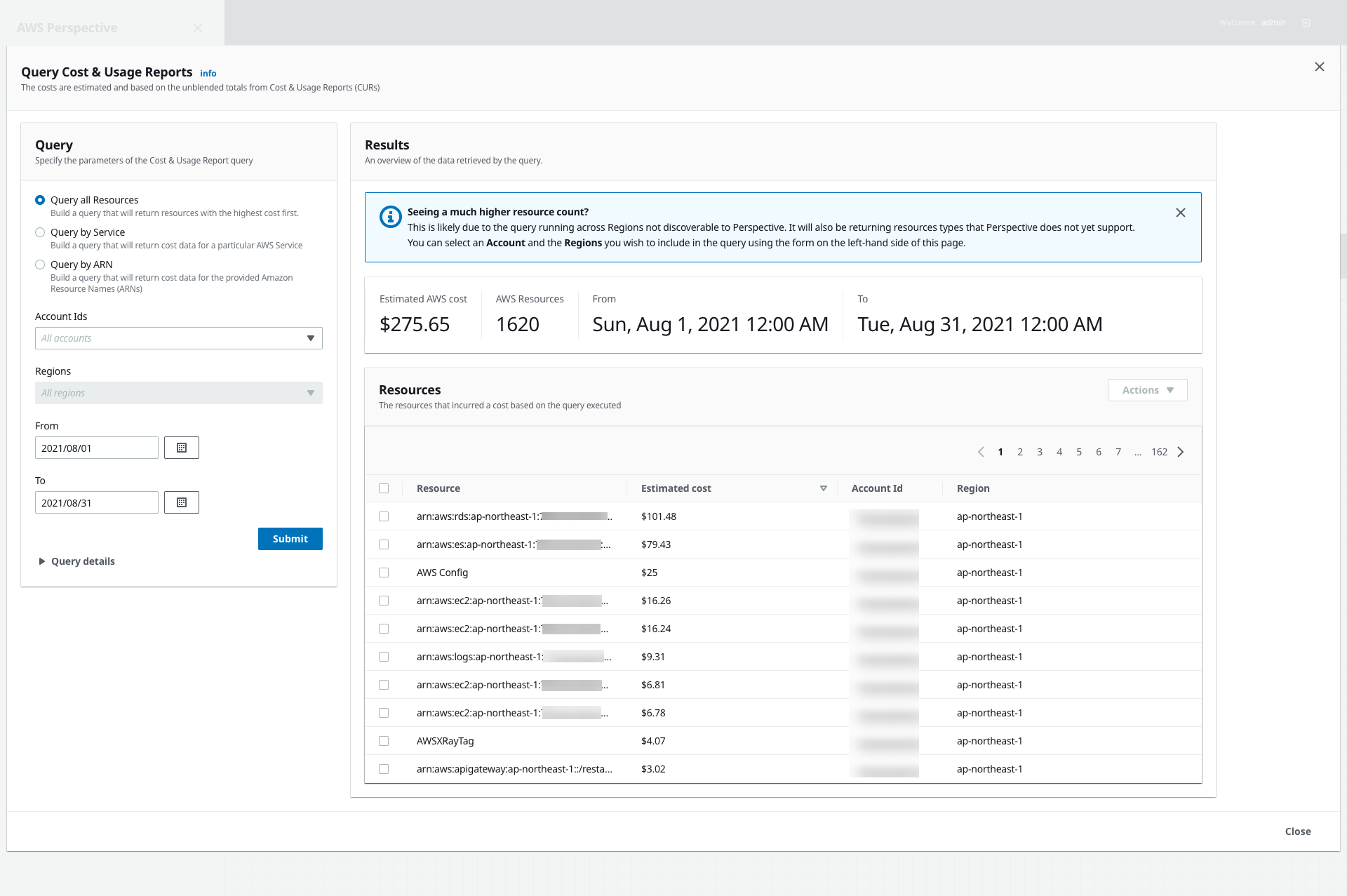Click the sign-out icon next to admin
This screenshot has height=896, width=1347.
pos(1306,23)
